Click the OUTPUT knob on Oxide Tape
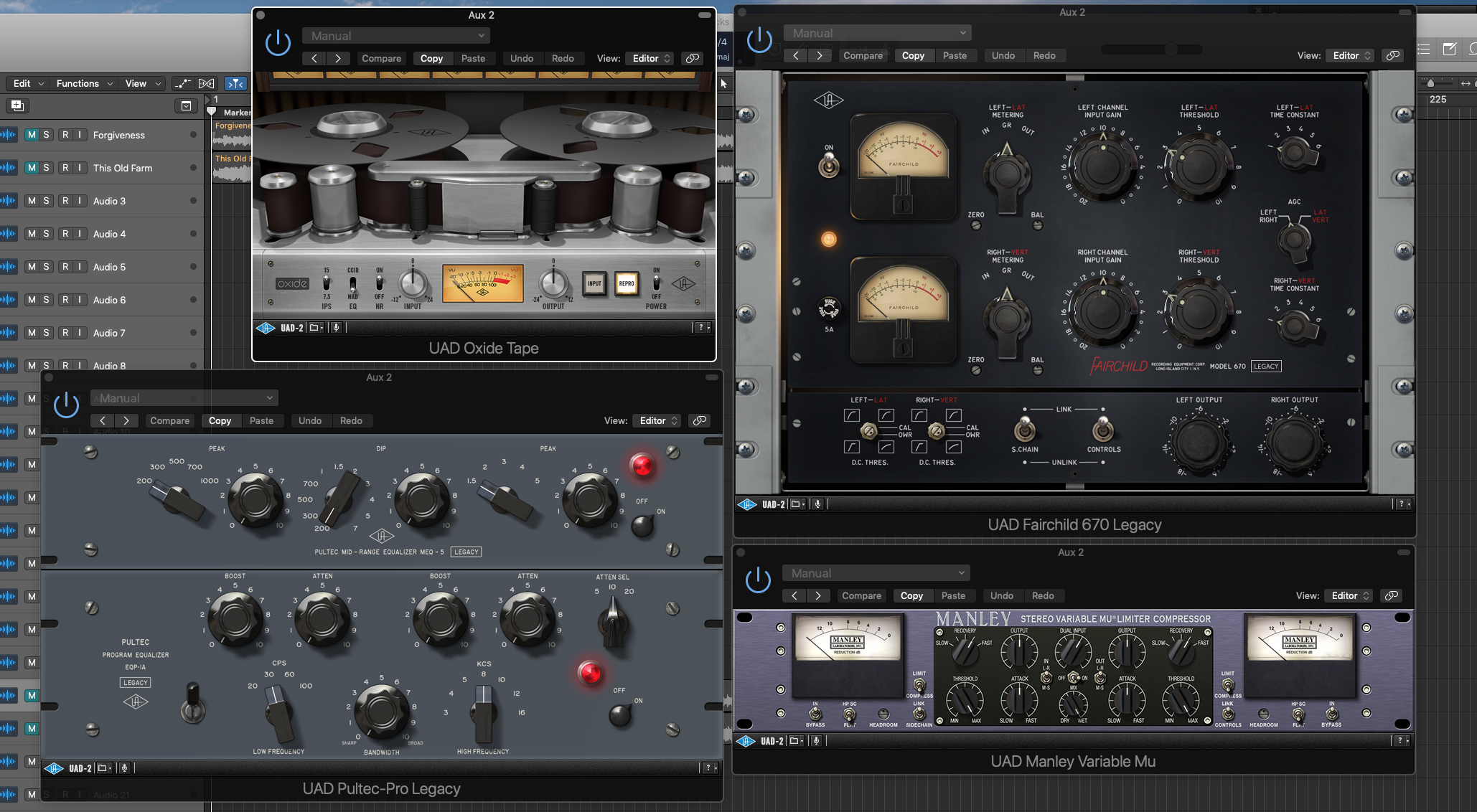Viewport: 1477px width, 812px height. 553,283
